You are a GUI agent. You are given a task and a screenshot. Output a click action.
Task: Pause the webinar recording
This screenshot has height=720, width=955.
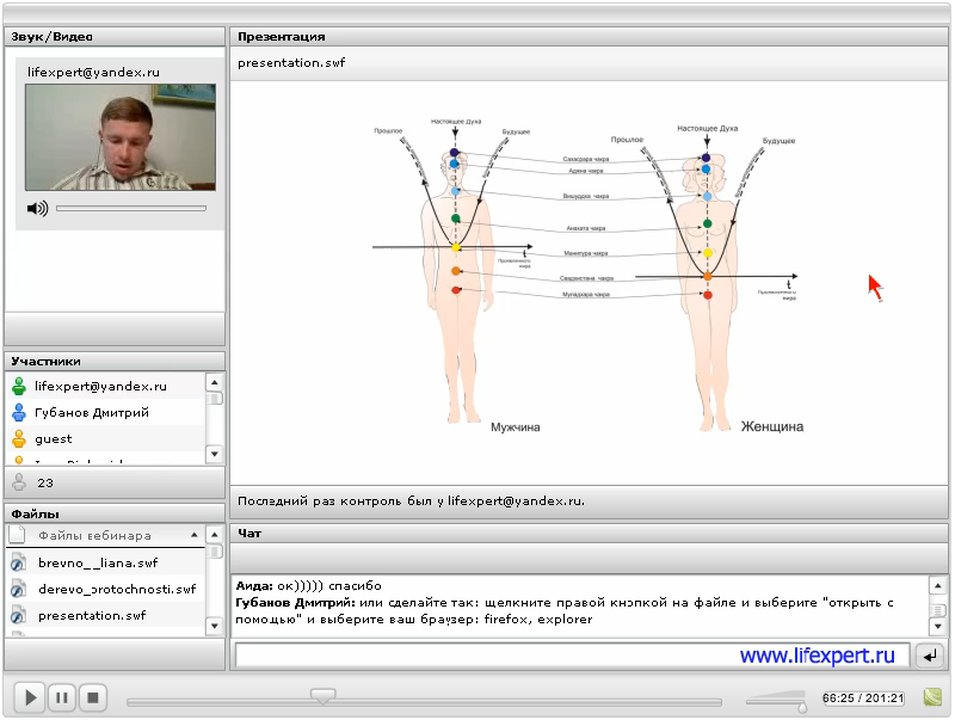point(62,697)
